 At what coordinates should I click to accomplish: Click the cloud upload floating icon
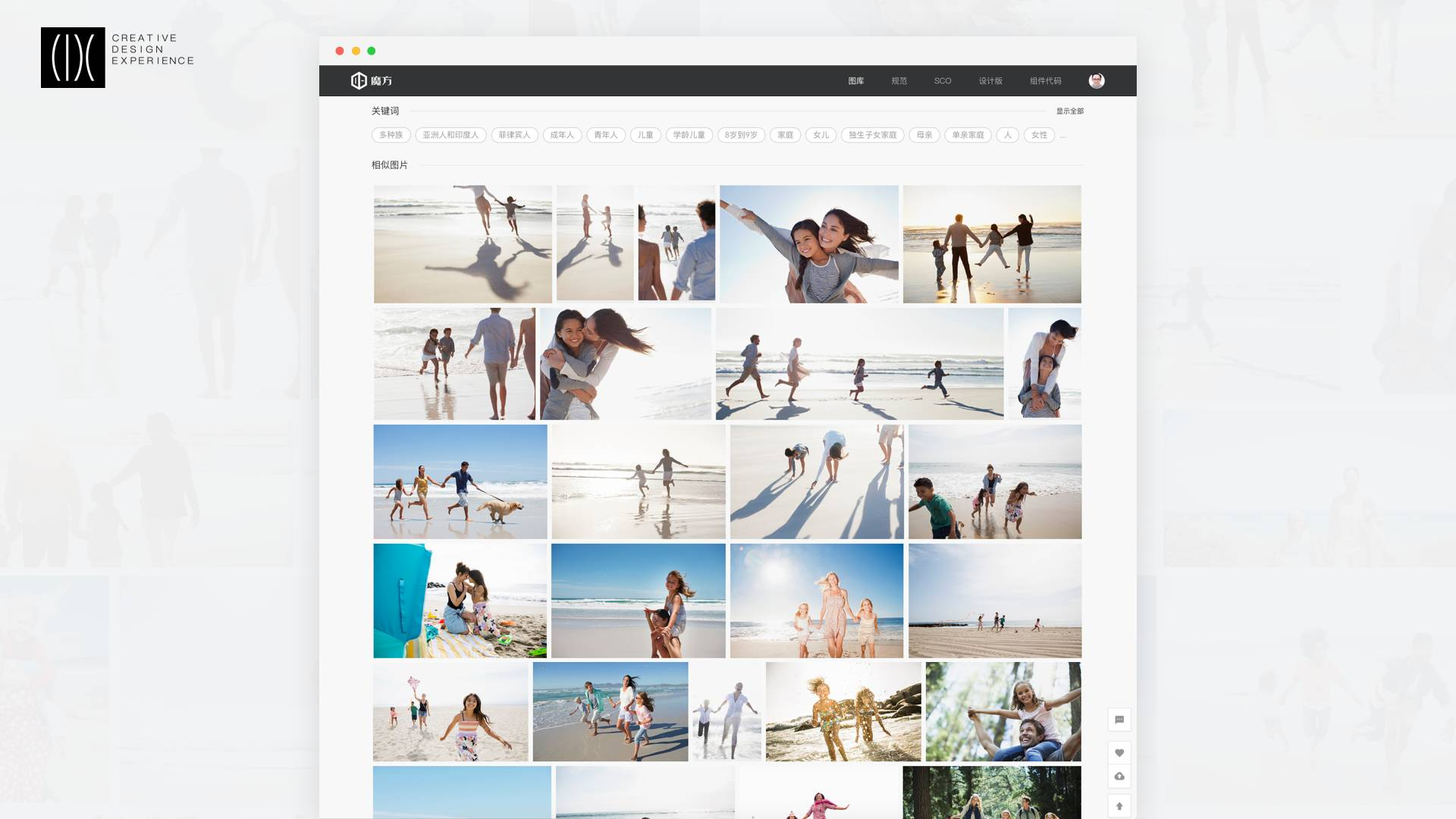pos(1119,777)
